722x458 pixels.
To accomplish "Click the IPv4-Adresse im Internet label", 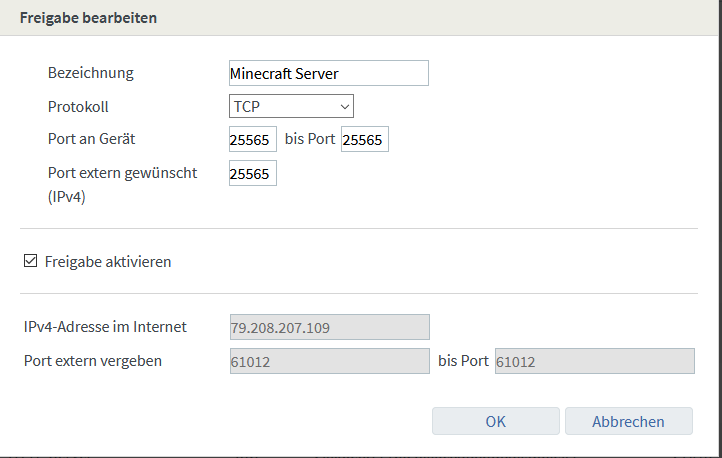I will tap(105, 327).
